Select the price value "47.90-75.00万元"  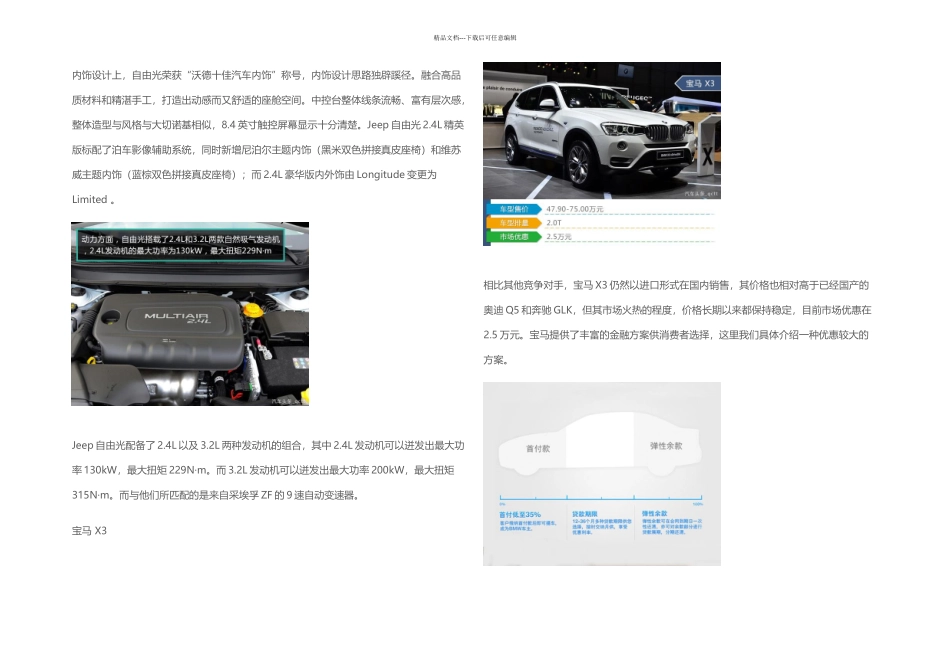click(x=574, y=209)
